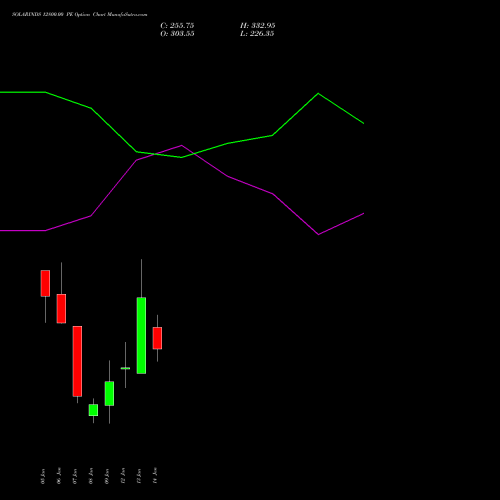Click the doji candlestick on 12 Jan
This screenshot has width=500, height=500.
click(x=125, y=368)
